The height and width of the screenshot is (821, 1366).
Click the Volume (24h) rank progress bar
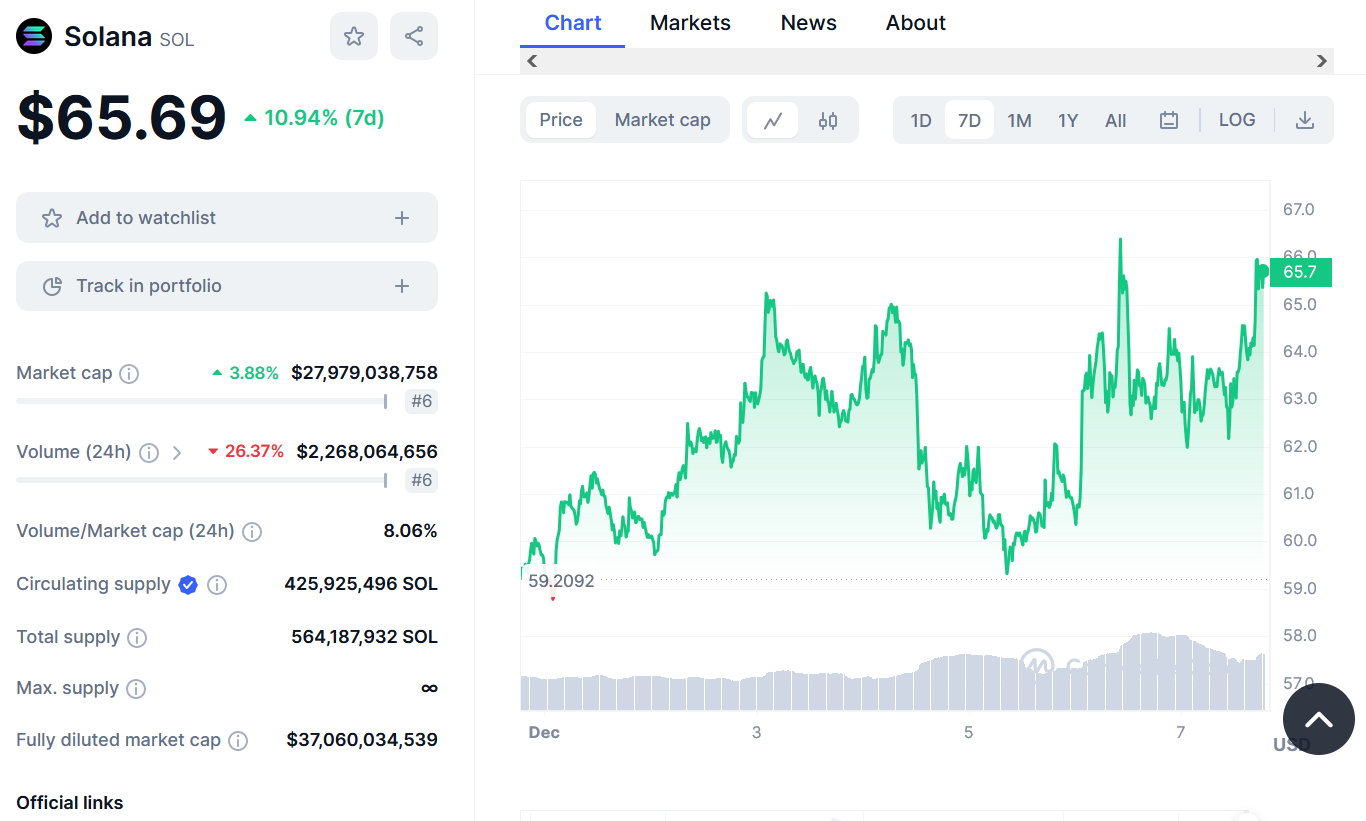tap(202, 480)
